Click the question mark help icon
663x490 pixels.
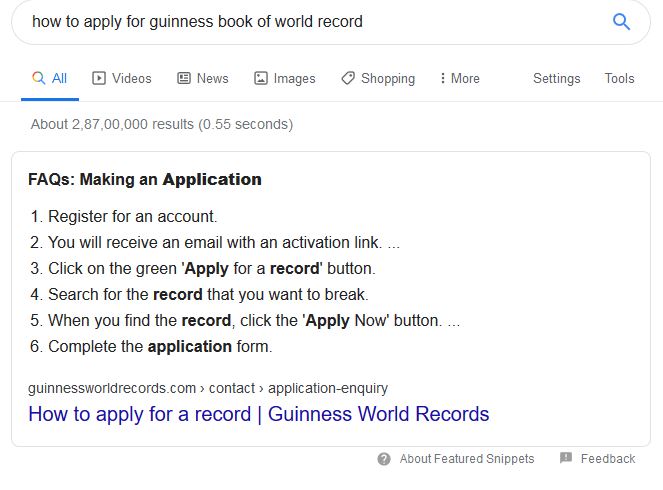click(384, 459)
